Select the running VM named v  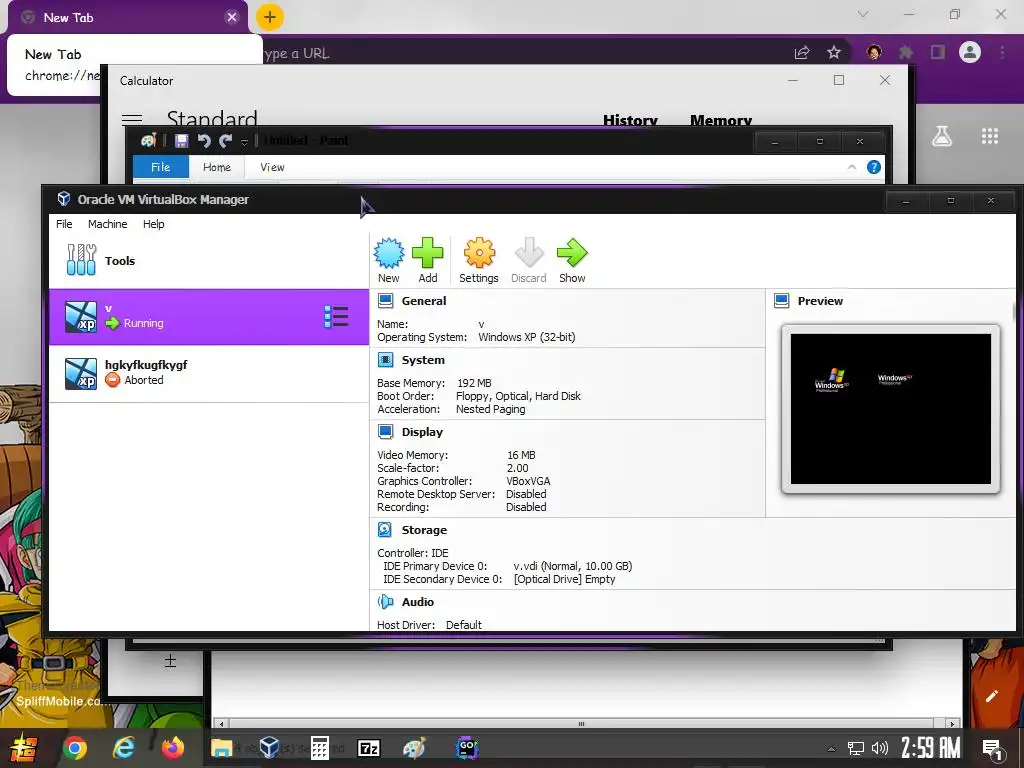point(209,317)
